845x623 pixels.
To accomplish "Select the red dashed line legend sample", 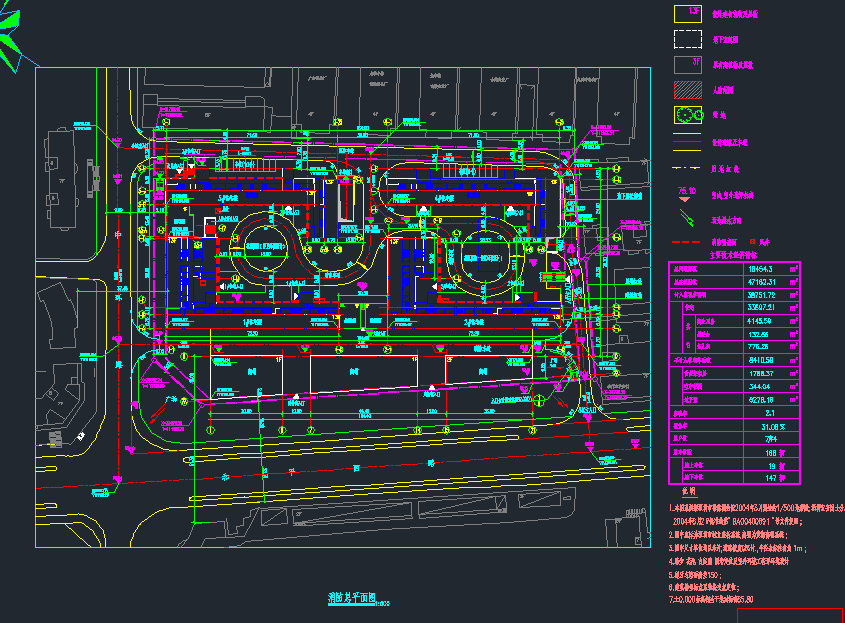I will click(688, 242).
